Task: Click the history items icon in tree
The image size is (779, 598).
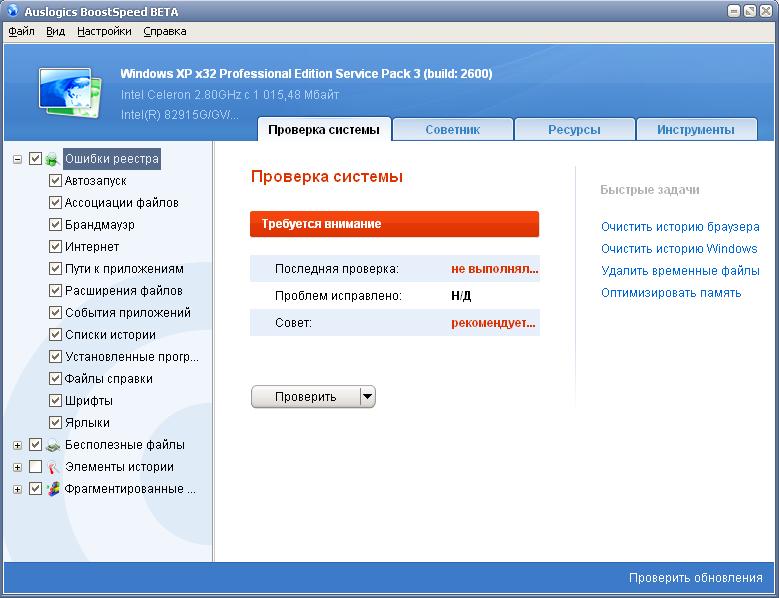Action: click(52, 467)
